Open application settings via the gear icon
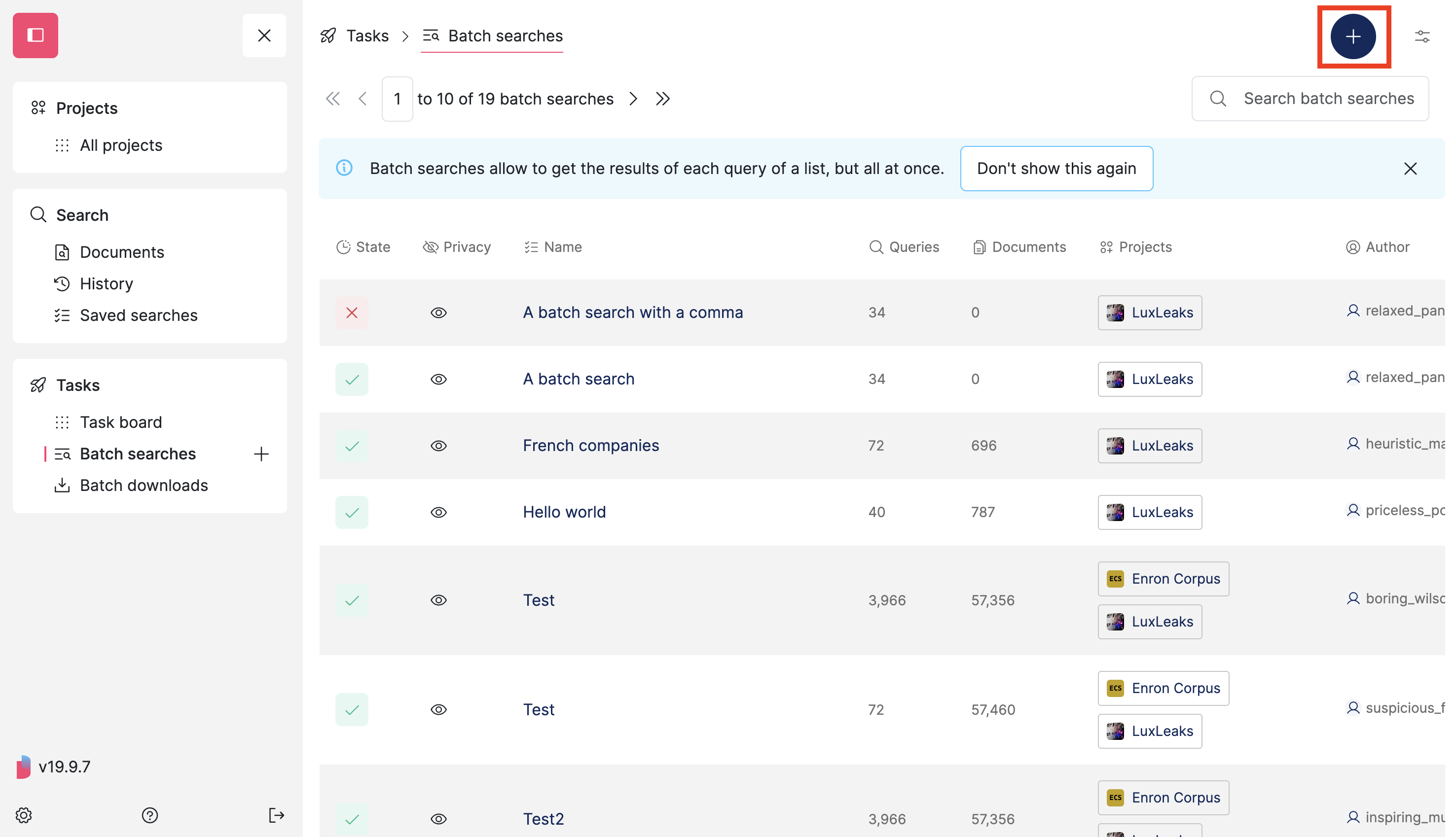This screenshot has height=837, width=1456. click(23, 815)
